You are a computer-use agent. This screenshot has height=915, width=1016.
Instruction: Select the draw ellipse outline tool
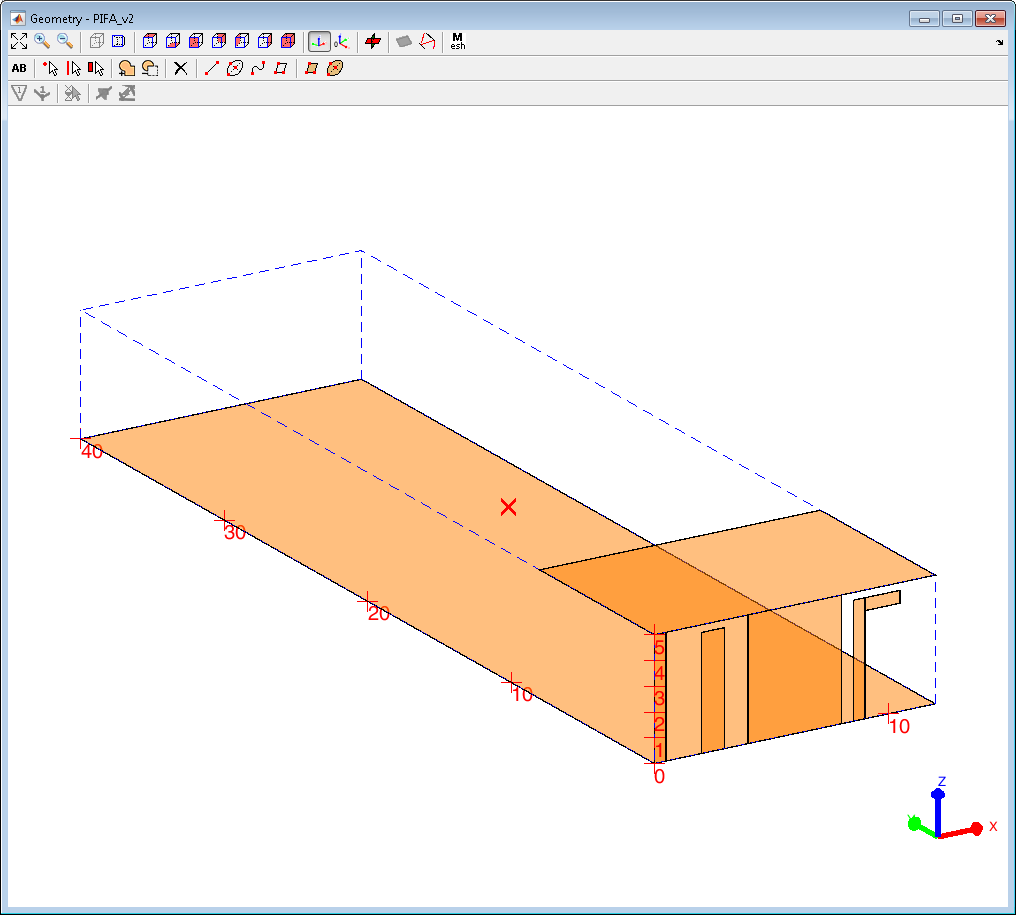[235, 68]
